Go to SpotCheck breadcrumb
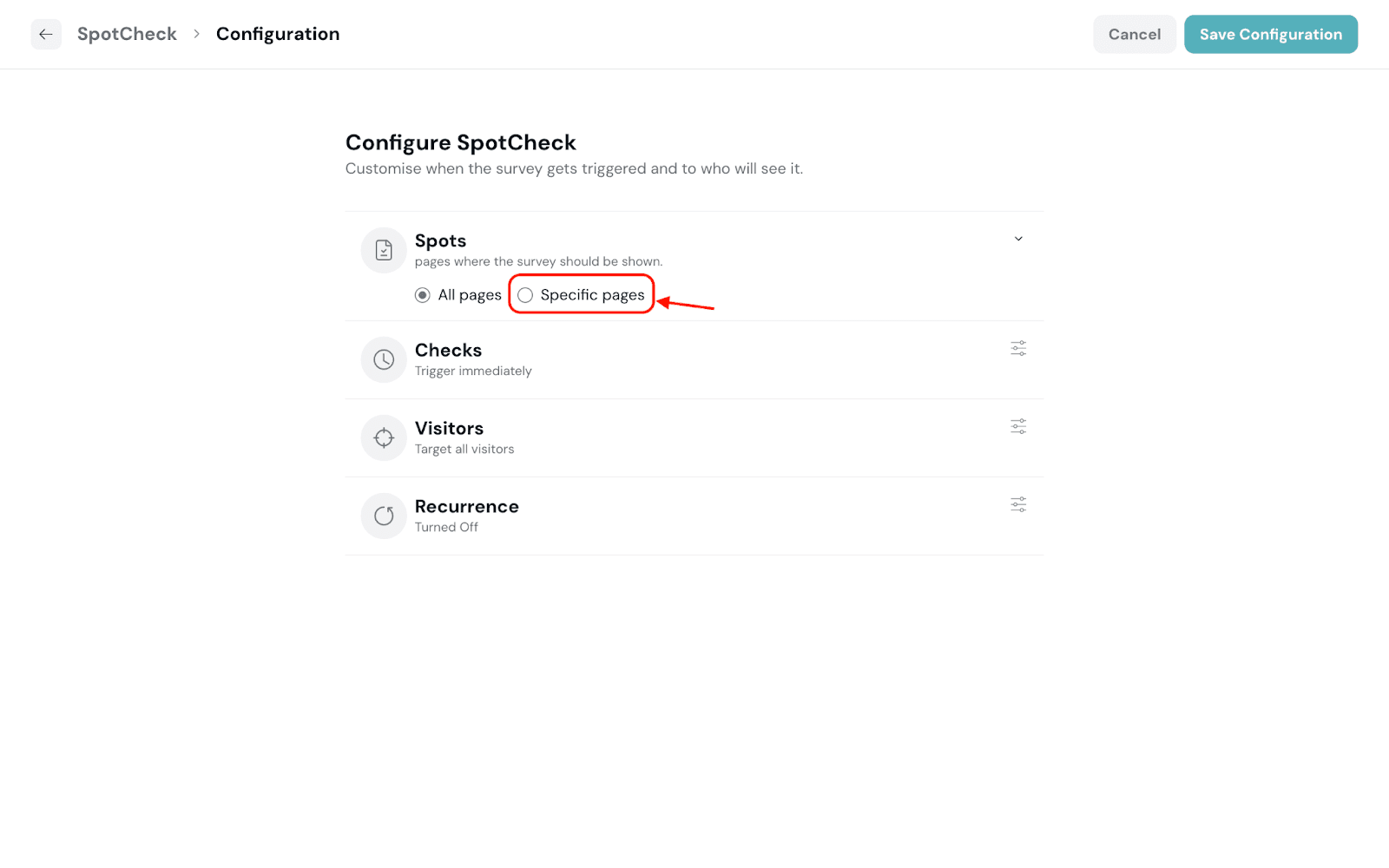The image size is (1389, 868). tap(127, 34)
